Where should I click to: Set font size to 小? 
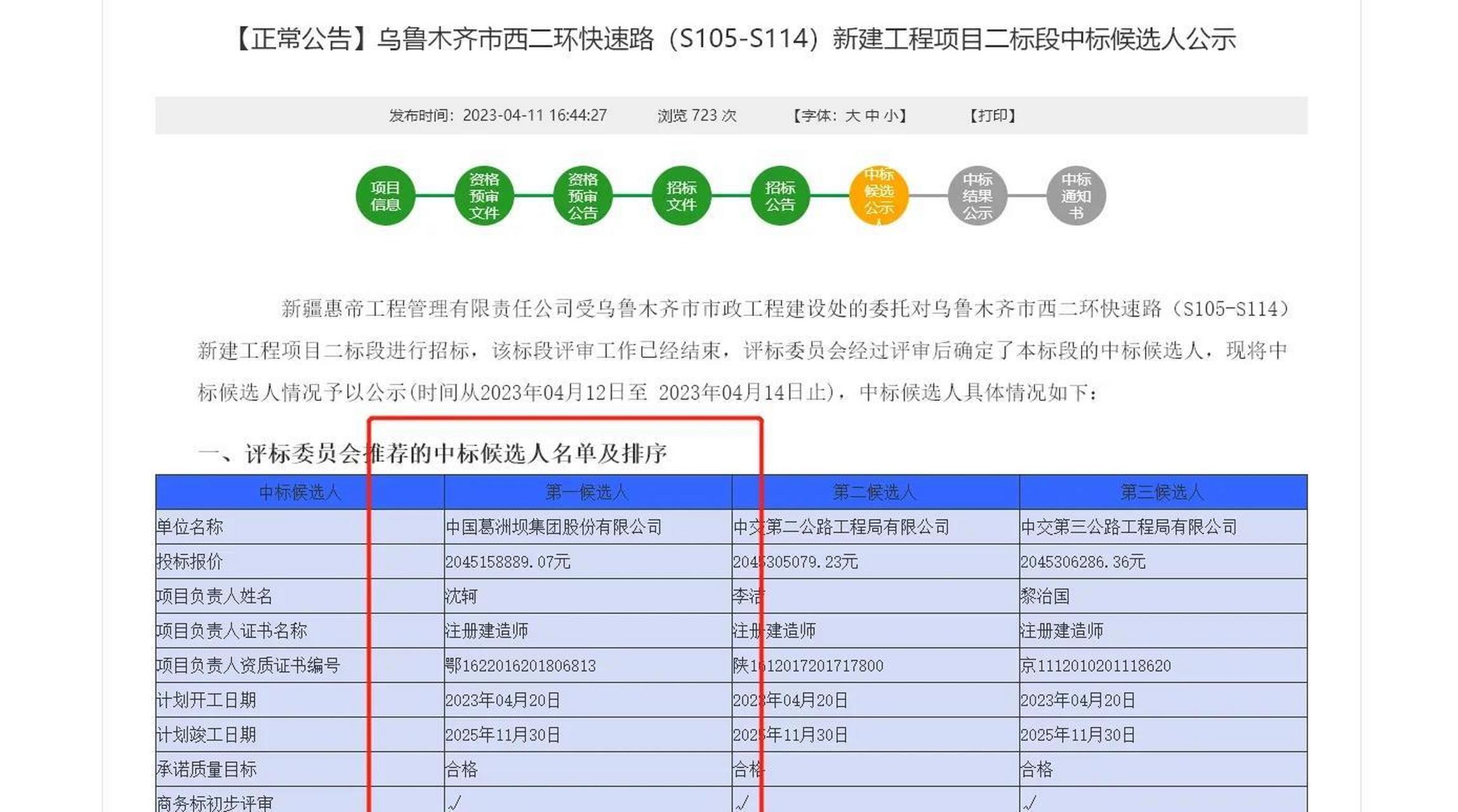pyautogui.click(x=891, y=115)
